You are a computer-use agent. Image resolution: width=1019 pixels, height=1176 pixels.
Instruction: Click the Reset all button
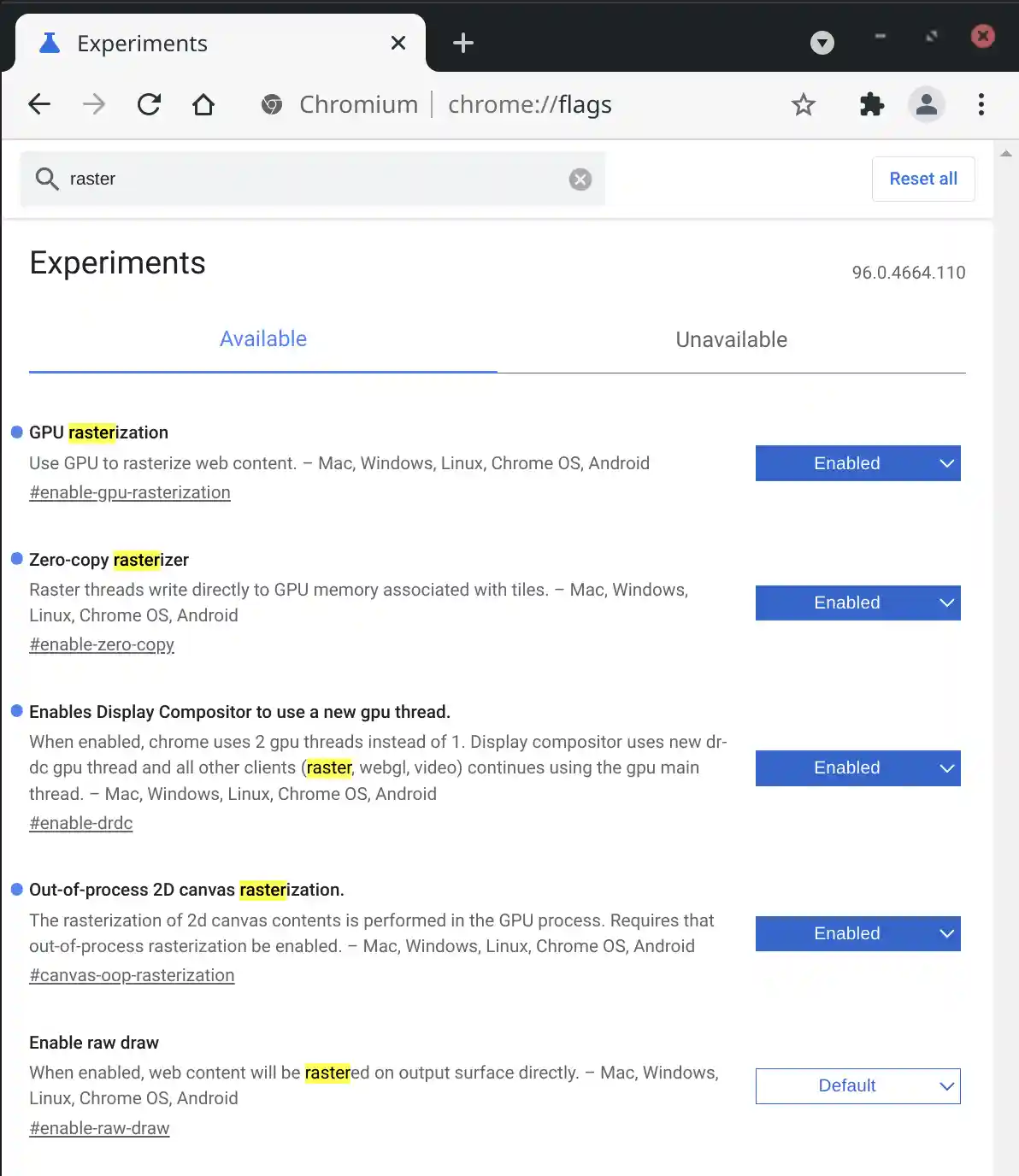coord(923,179)
